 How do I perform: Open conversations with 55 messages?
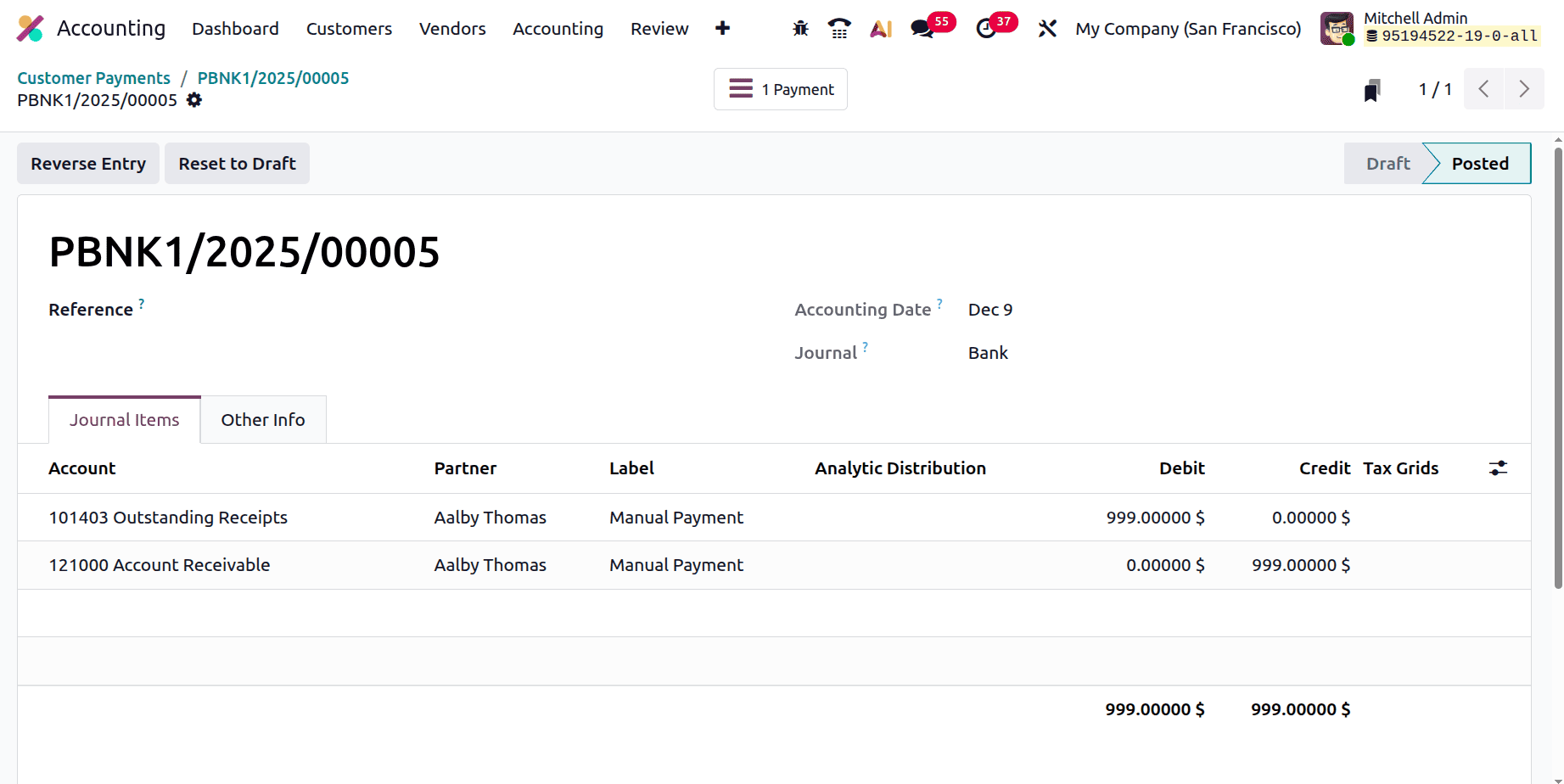(x=932, y=27)
